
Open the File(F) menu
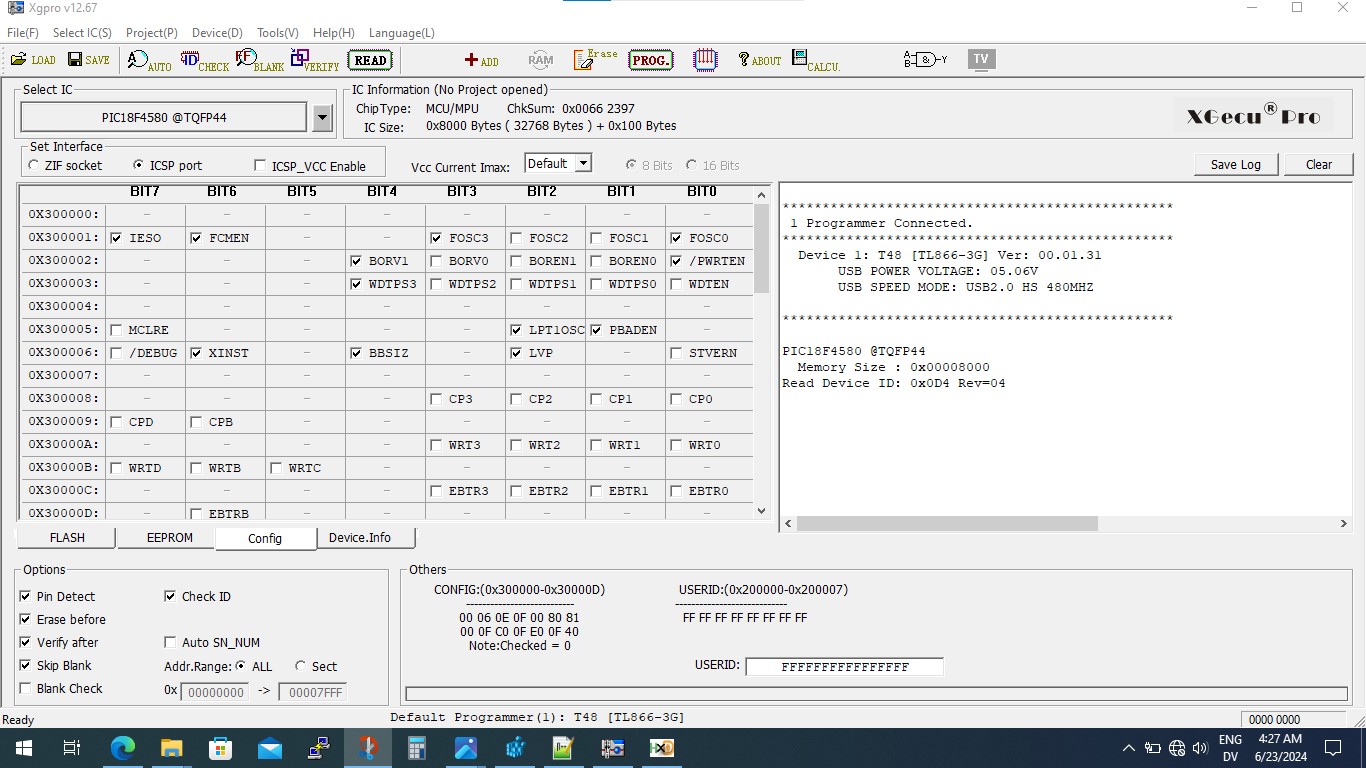(23, 33)
